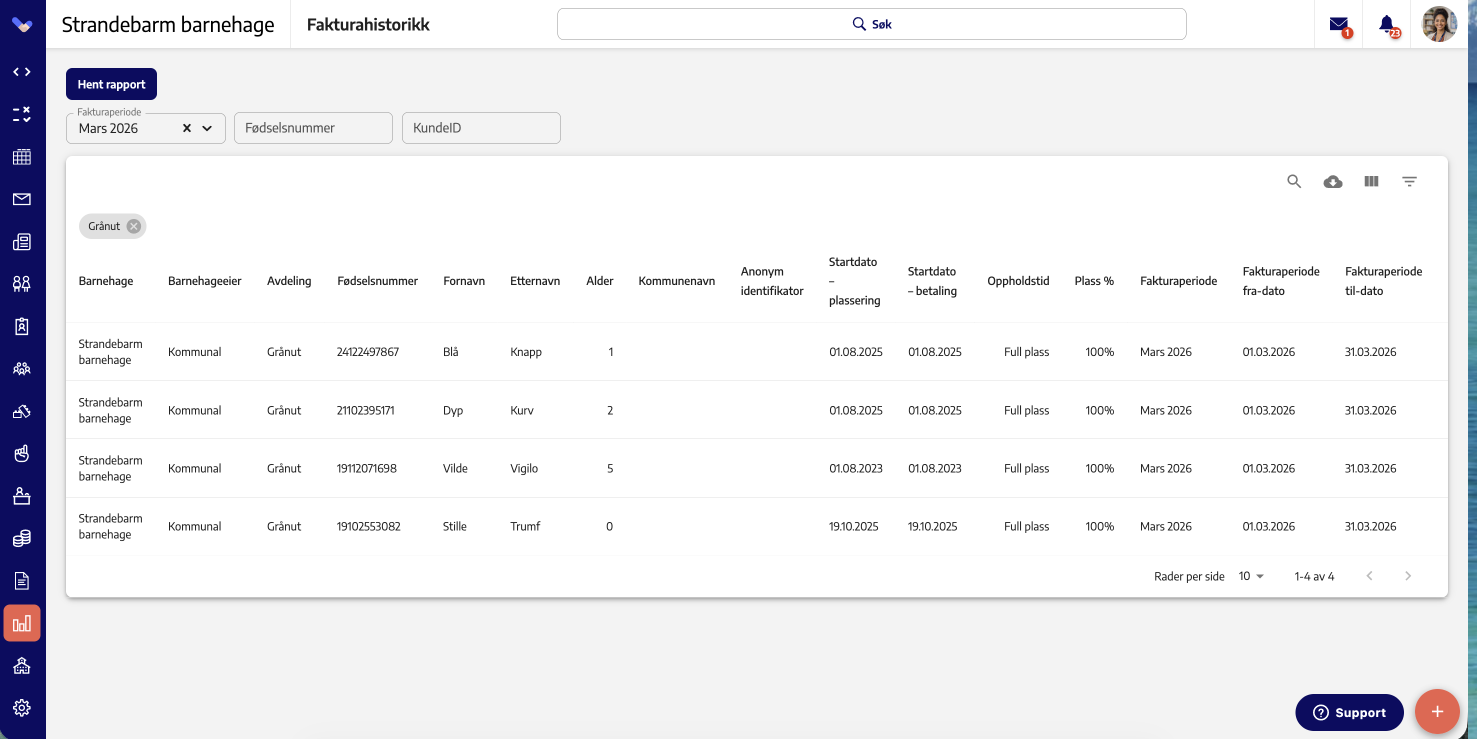The width and height of the screenshot is (1477, 739).
Task: Open the Support button
Action: click(x=1349, y=712)
